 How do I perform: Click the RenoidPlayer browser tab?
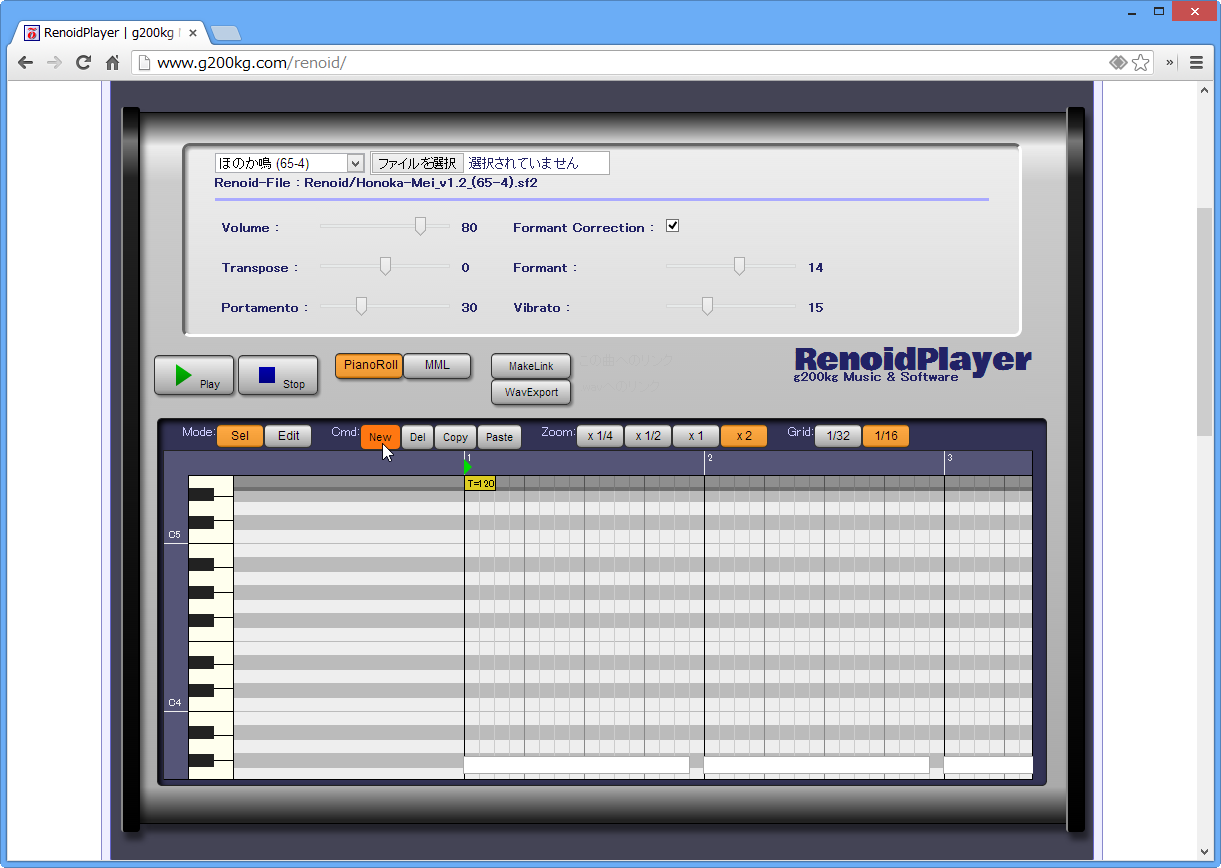tap(110, 32)
